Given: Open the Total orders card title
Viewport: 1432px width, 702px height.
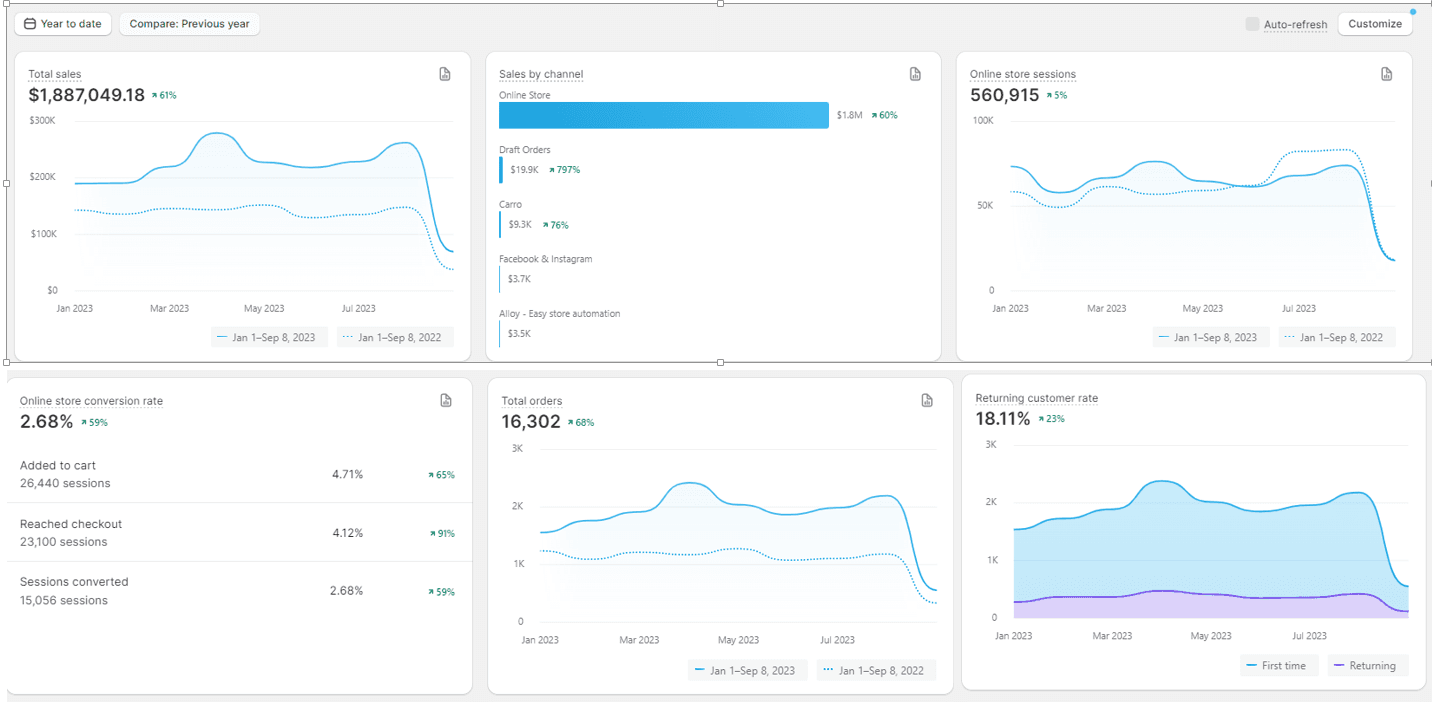Looking at the screenshot, I should tap(532, 401).
